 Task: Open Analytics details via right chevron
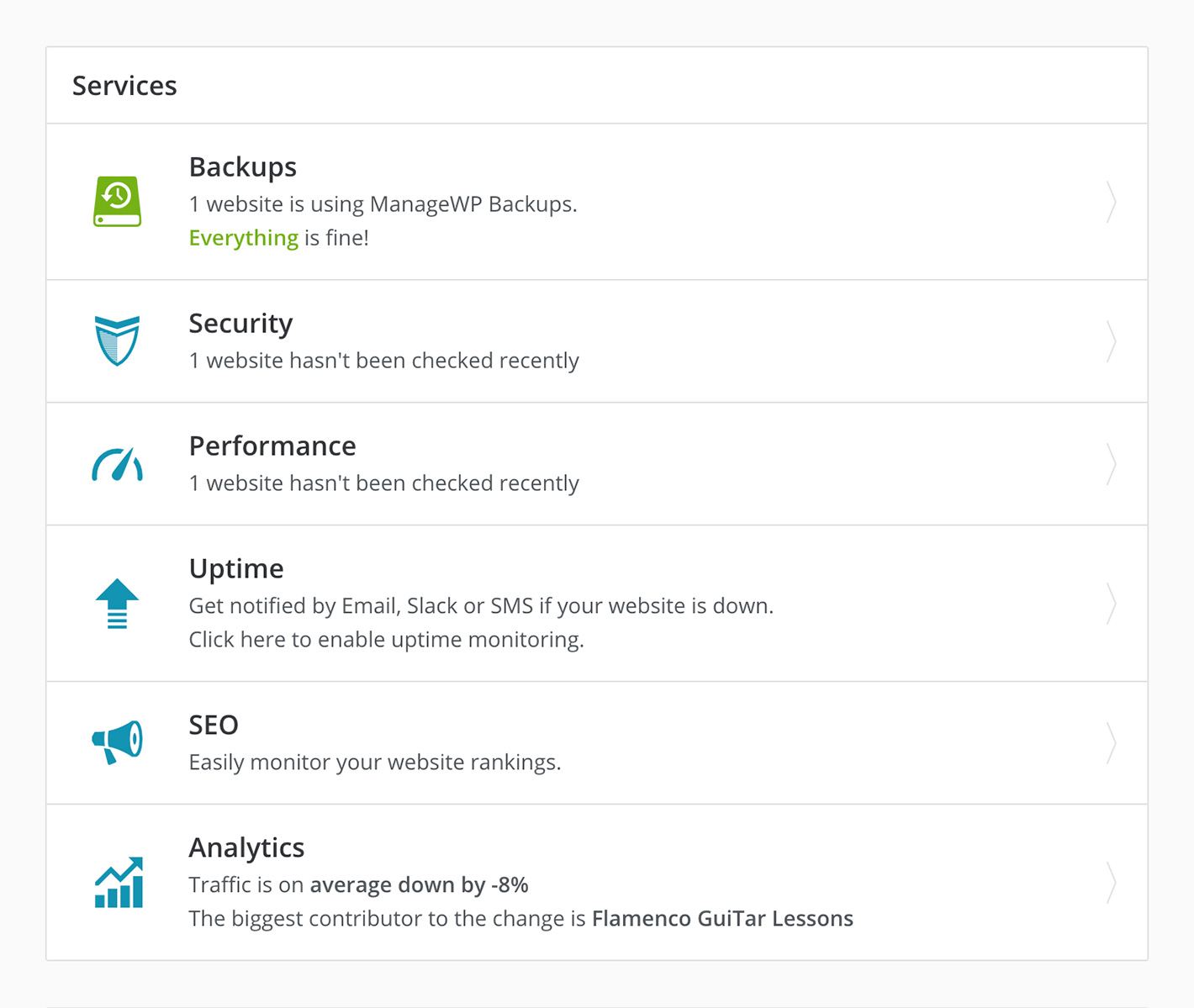tap(1111, 883)
